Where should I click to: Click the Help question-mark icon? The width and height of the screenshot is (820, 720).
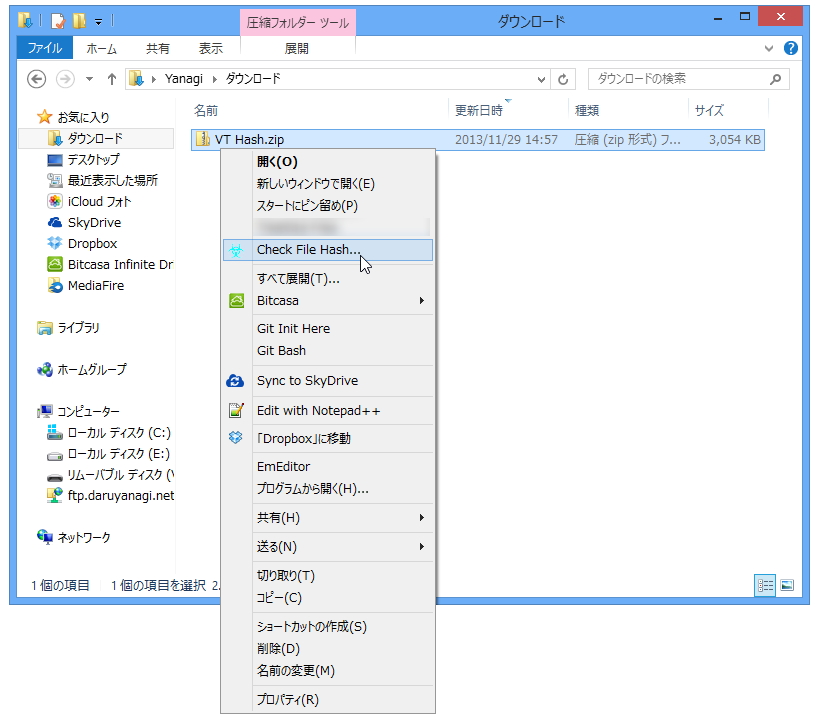(x=793, y=47)
